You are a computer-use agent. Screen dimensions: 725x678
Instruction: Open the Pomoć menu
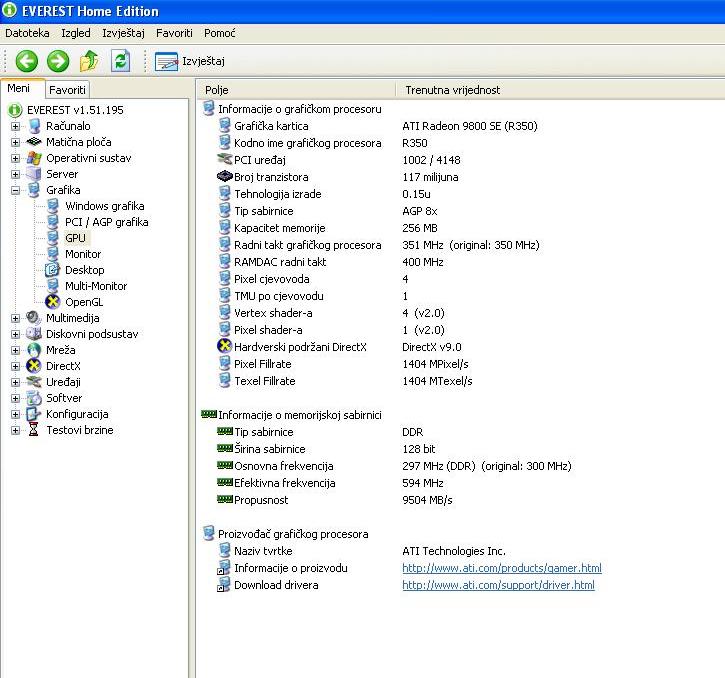pos(219,33)
